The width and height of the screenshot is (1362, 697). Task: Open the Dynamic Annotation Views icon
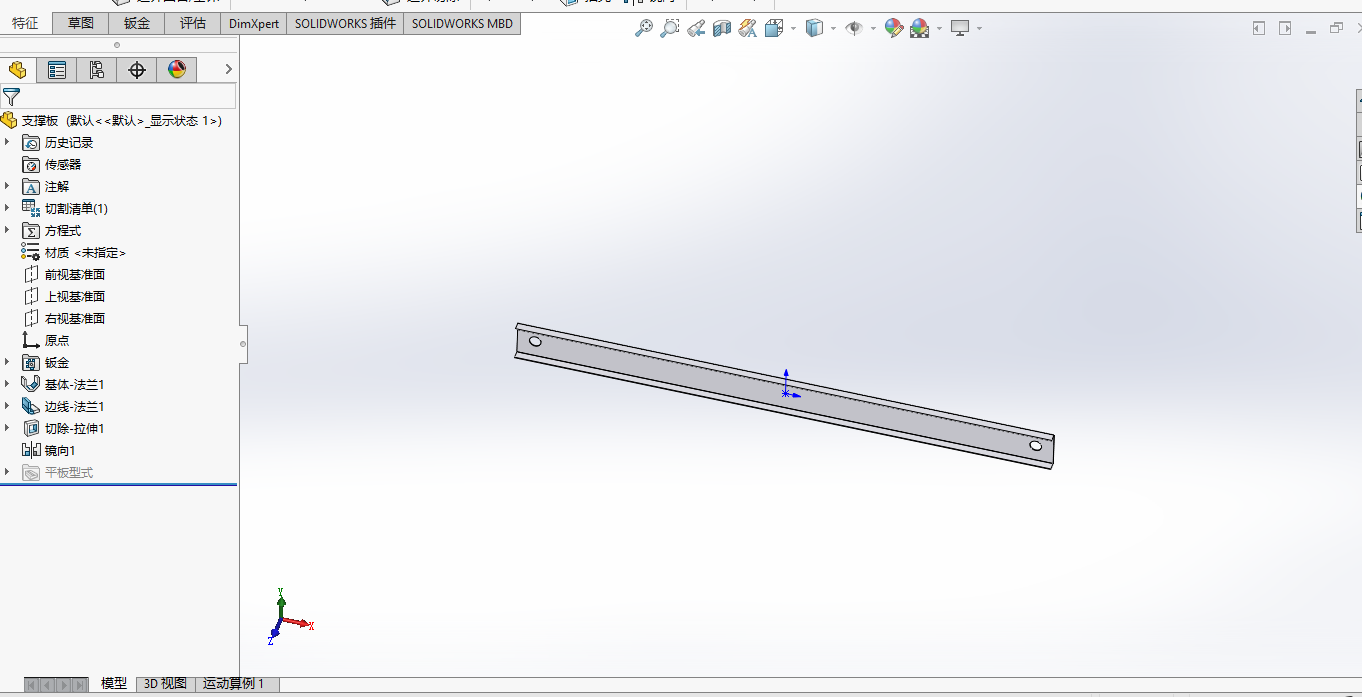click(748, 28)
